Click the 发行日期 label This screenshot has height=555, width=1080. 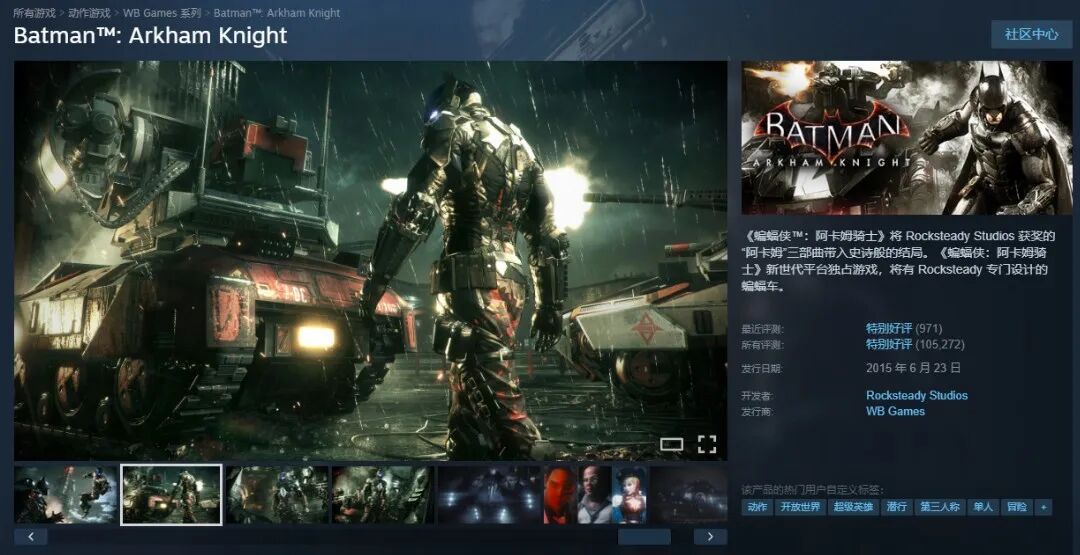762,368
